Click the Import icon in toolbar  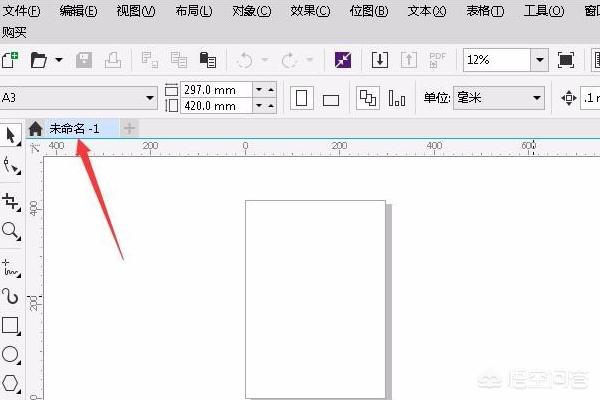coord(380,60)
